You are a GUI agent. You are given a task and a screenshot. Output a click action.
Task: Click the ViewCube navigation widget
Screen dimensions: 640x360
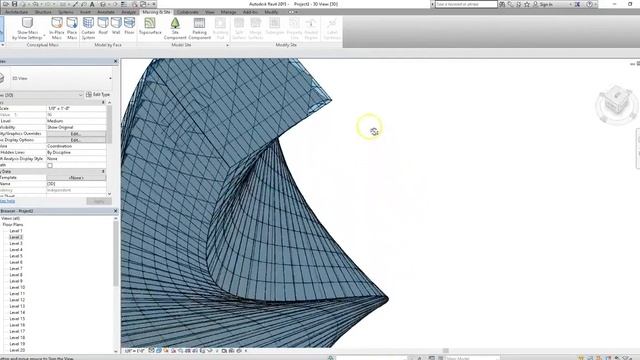616,104
